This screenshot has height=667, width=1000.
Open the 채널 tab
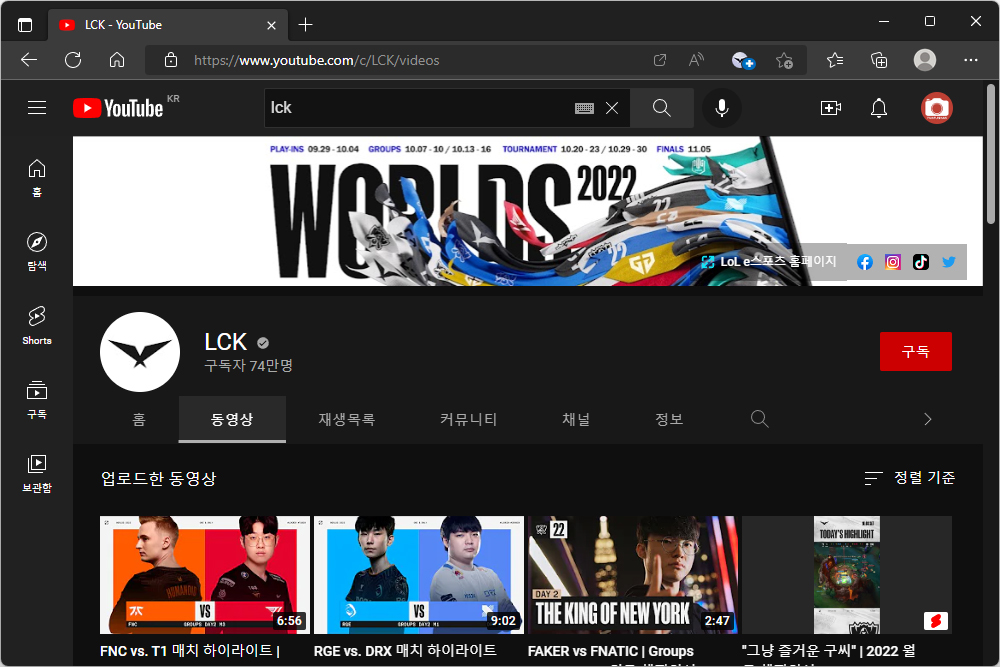576,420
